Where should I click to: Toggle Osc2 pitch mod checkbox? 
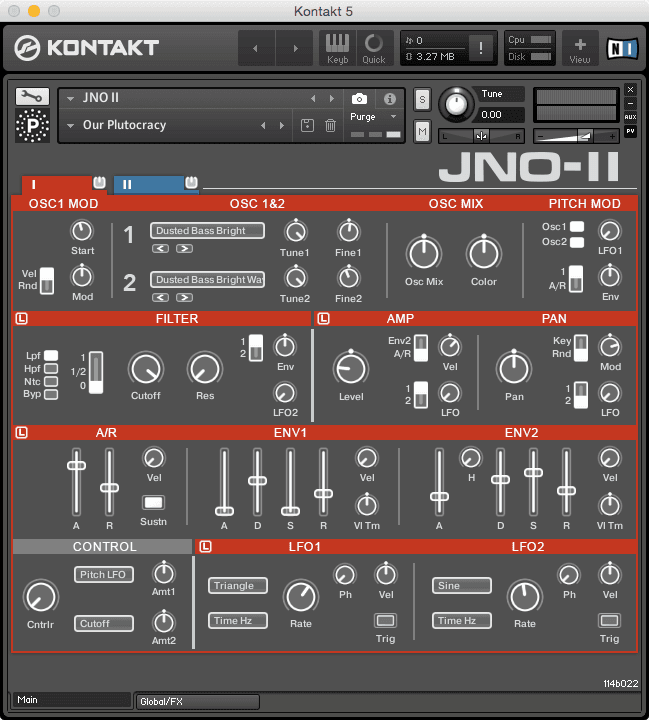[577, 242]
